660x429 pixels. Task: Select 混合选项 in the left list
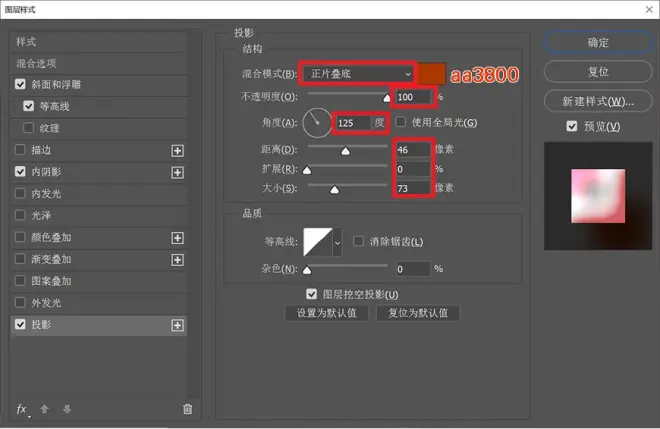[x=98, y=64]
